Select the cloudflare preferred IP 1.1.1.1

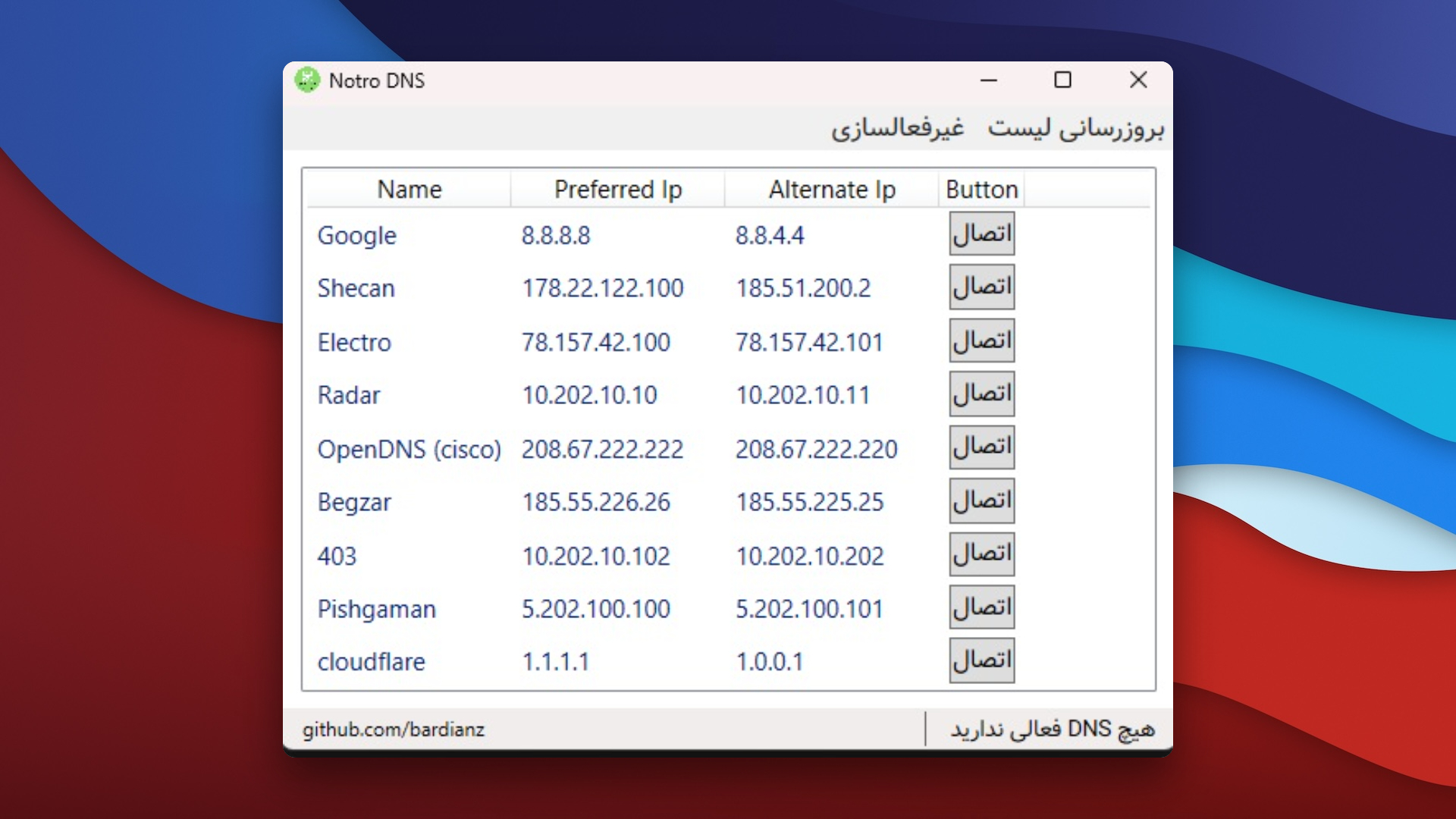click(x=555, y=662)
